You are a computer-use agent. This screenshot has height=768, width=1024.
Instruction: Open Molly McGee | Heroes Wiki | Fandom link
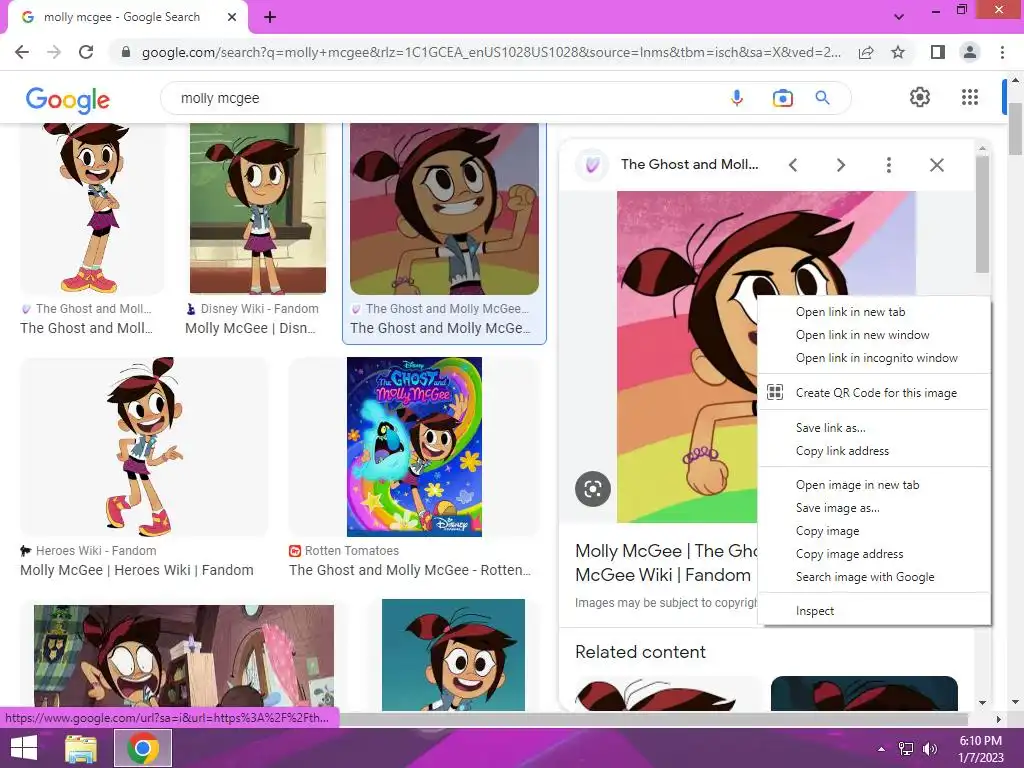pos(136,570)
